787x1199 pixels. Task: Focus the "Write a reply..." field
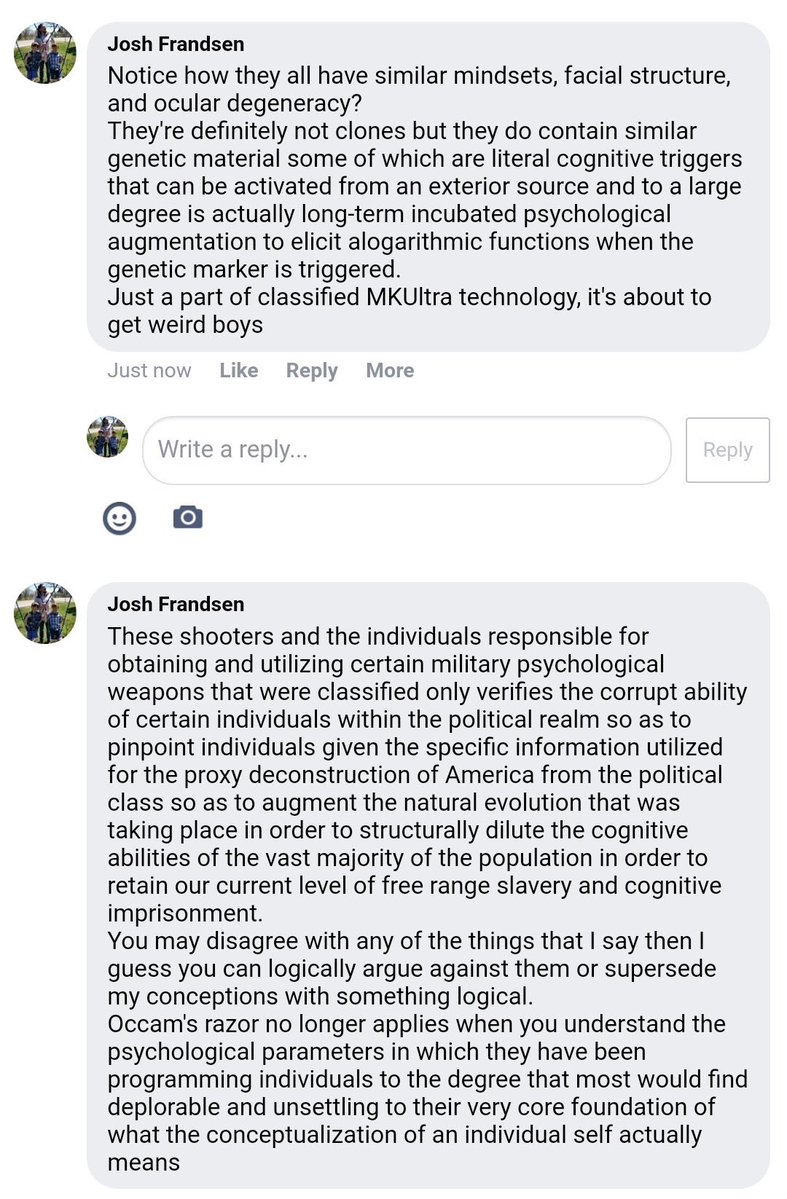click(406, 450)
